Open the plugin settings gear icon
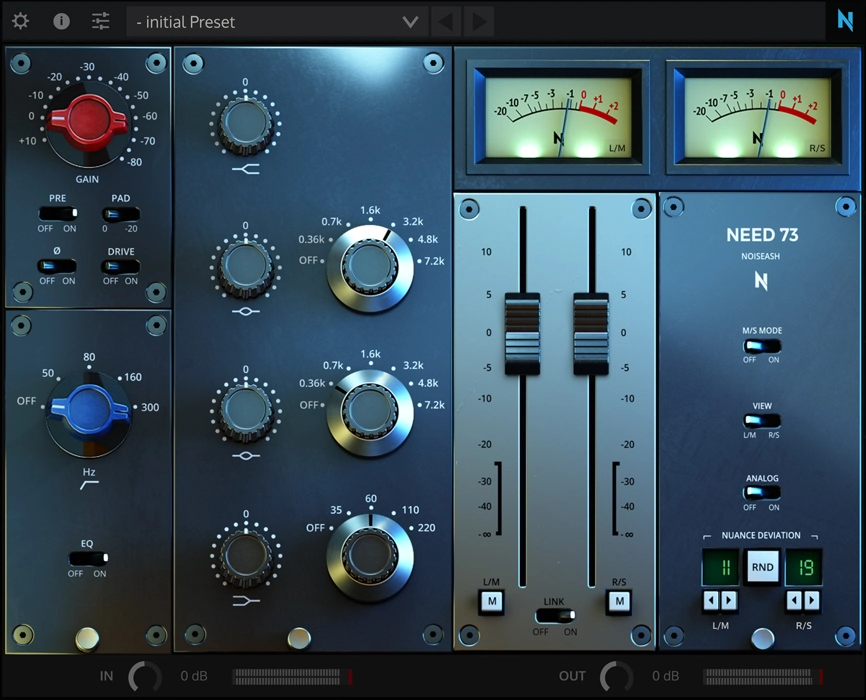Image resolution: width=866 pixels, height=700 pixels. [x=21, y=21]
